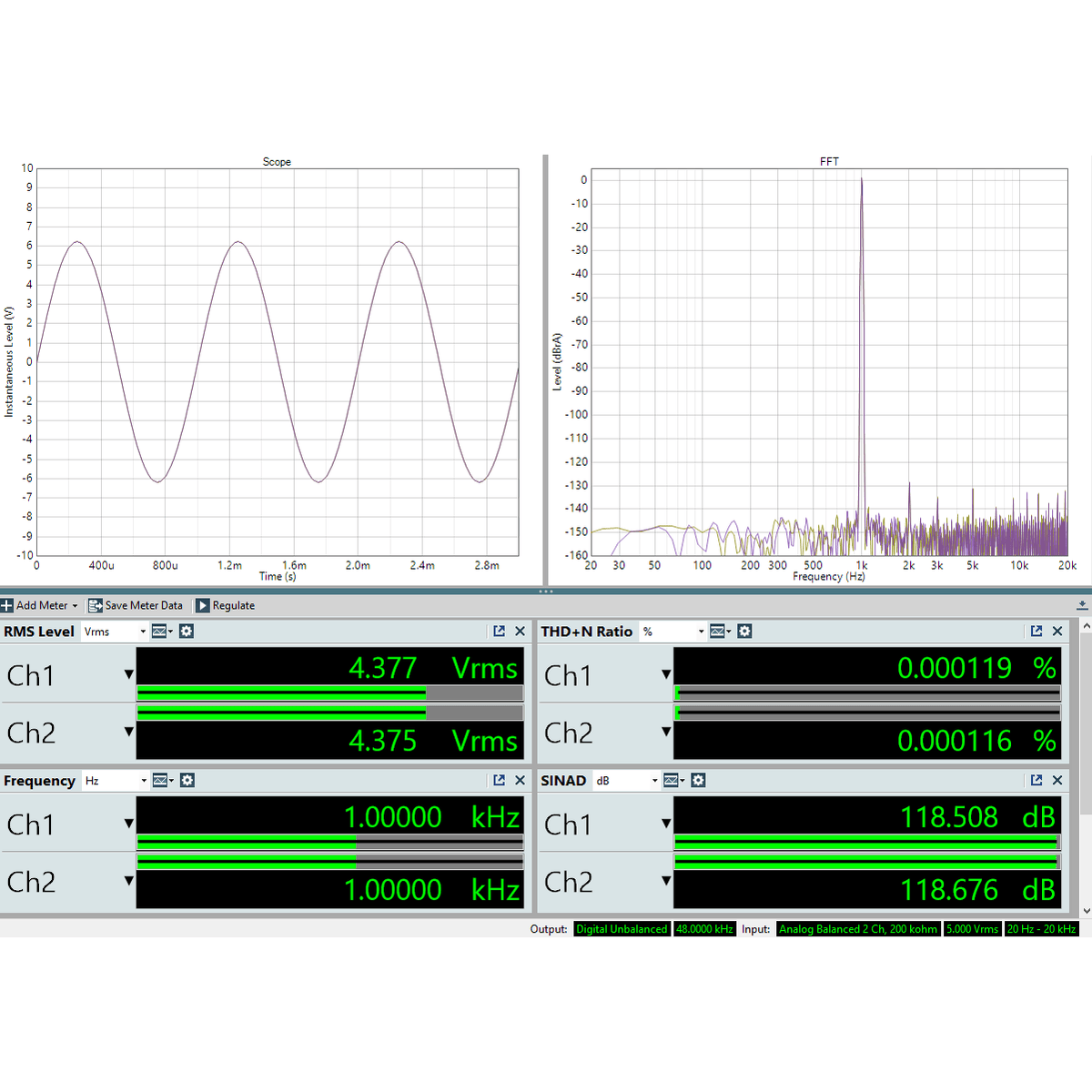The width and height of the screenshot is (1092, 1092).
Task: Expand SINAD Ch1 channel arrow
Action: click(x=666, y=824)
